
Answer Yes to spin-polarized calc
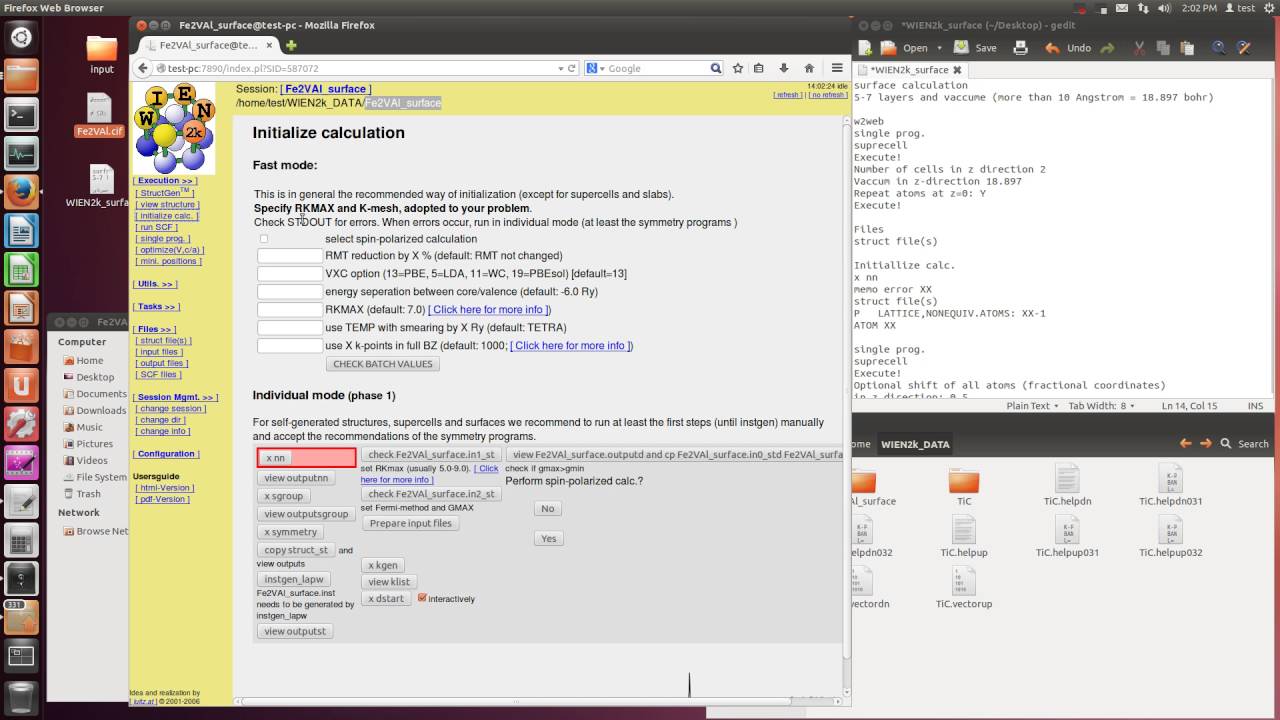click(549, 538)
